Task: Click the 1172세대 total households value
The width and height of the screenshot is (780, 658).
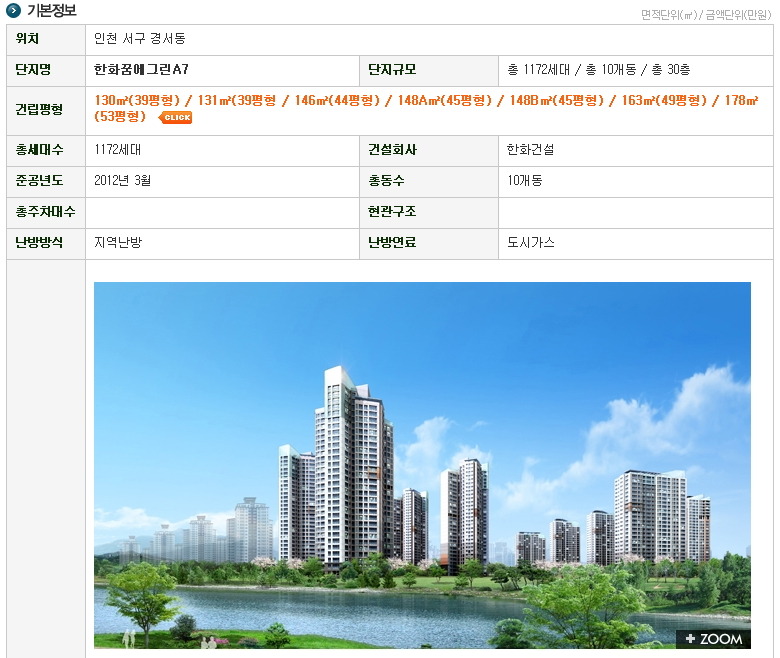Action: (117, 149)
